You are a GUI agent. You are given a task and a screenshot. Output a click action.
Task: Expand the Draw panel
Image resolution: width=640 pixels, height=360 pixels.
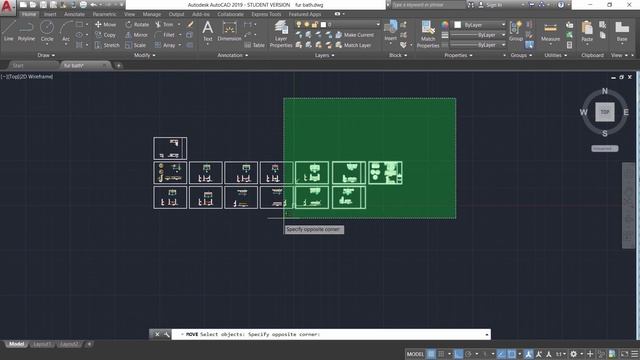[46, 55]
